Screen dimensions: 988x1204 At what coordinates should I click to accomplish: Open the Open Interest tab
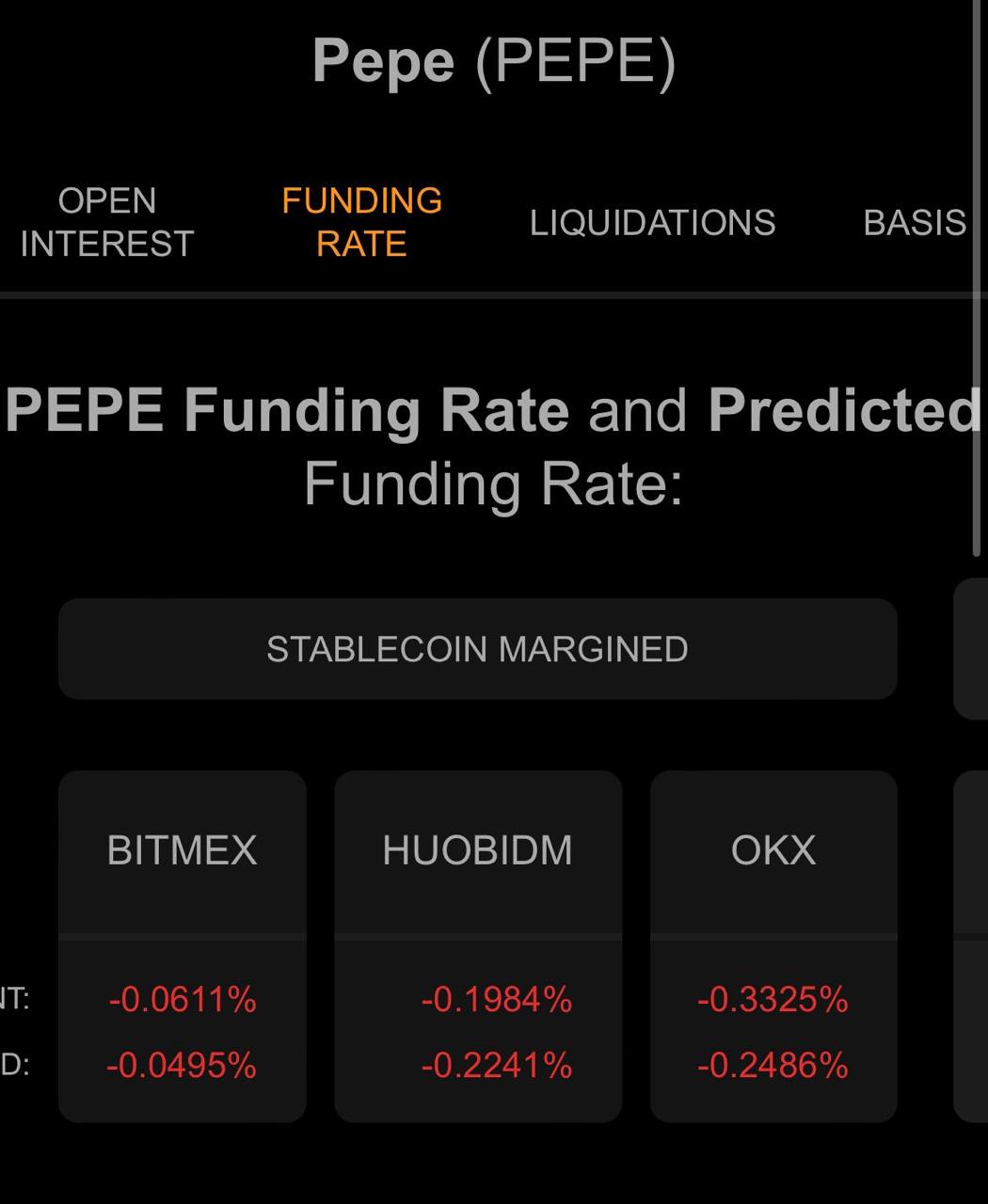coord(106,222)
